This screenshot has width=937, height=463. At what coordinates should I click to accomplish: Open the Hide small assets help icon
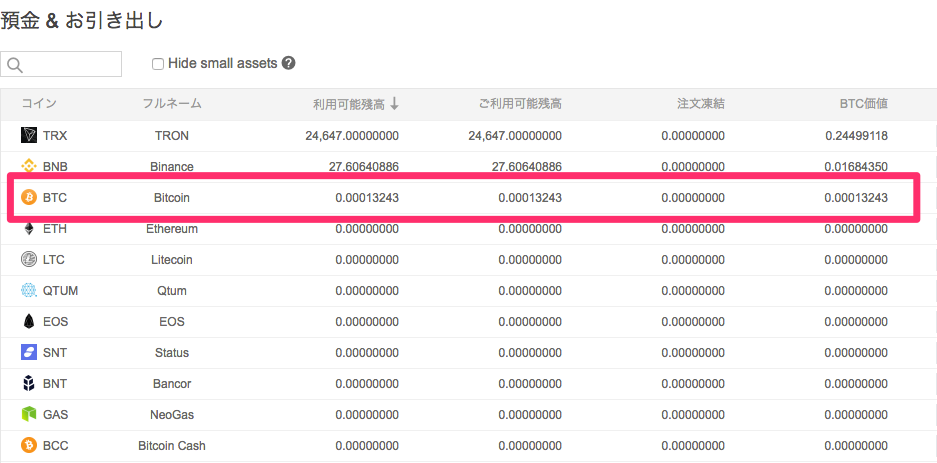tap(289, 63)
